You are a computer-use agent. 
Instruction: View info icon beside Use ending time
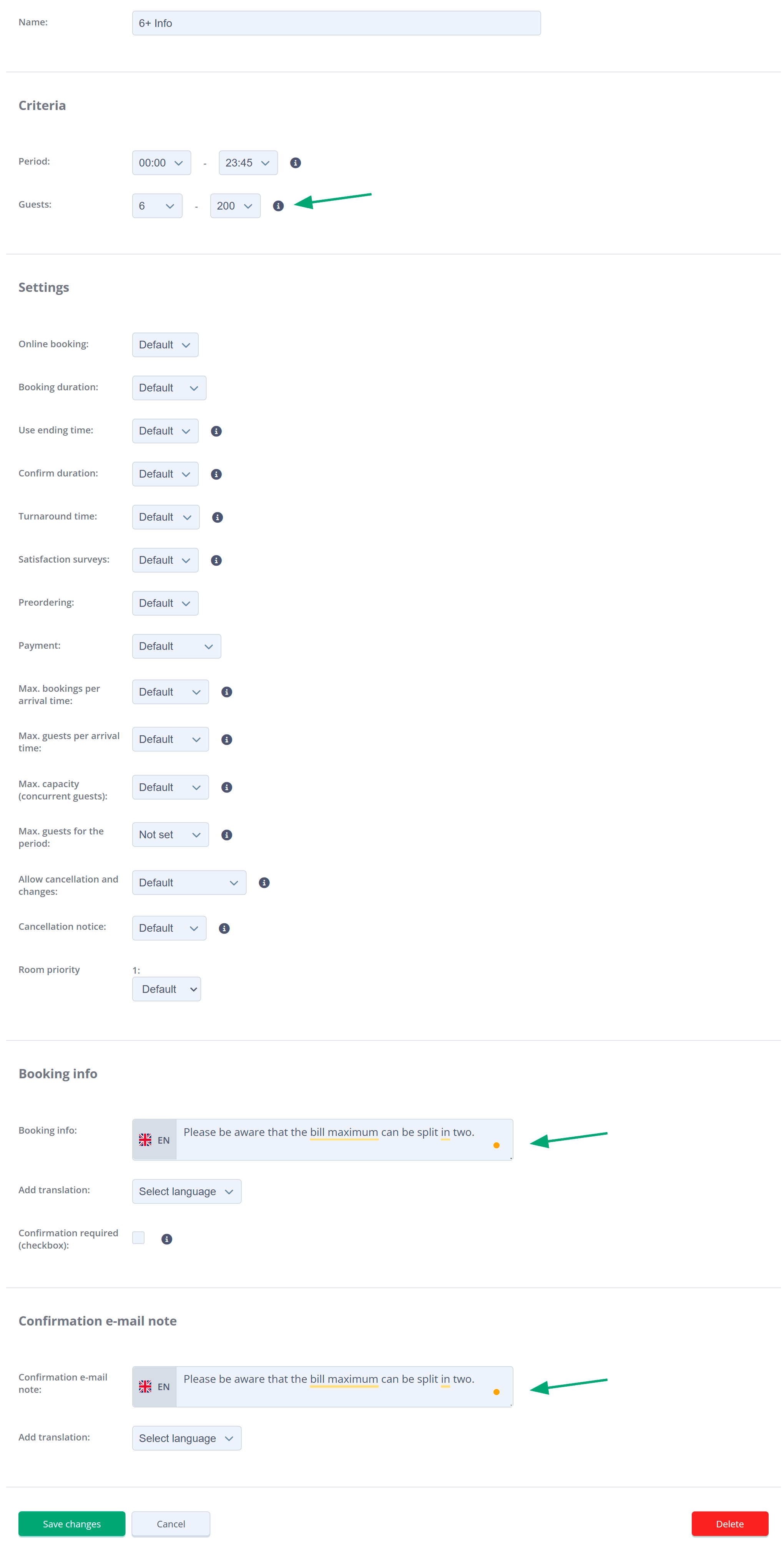pyautogui.click(x=216, y=430)
